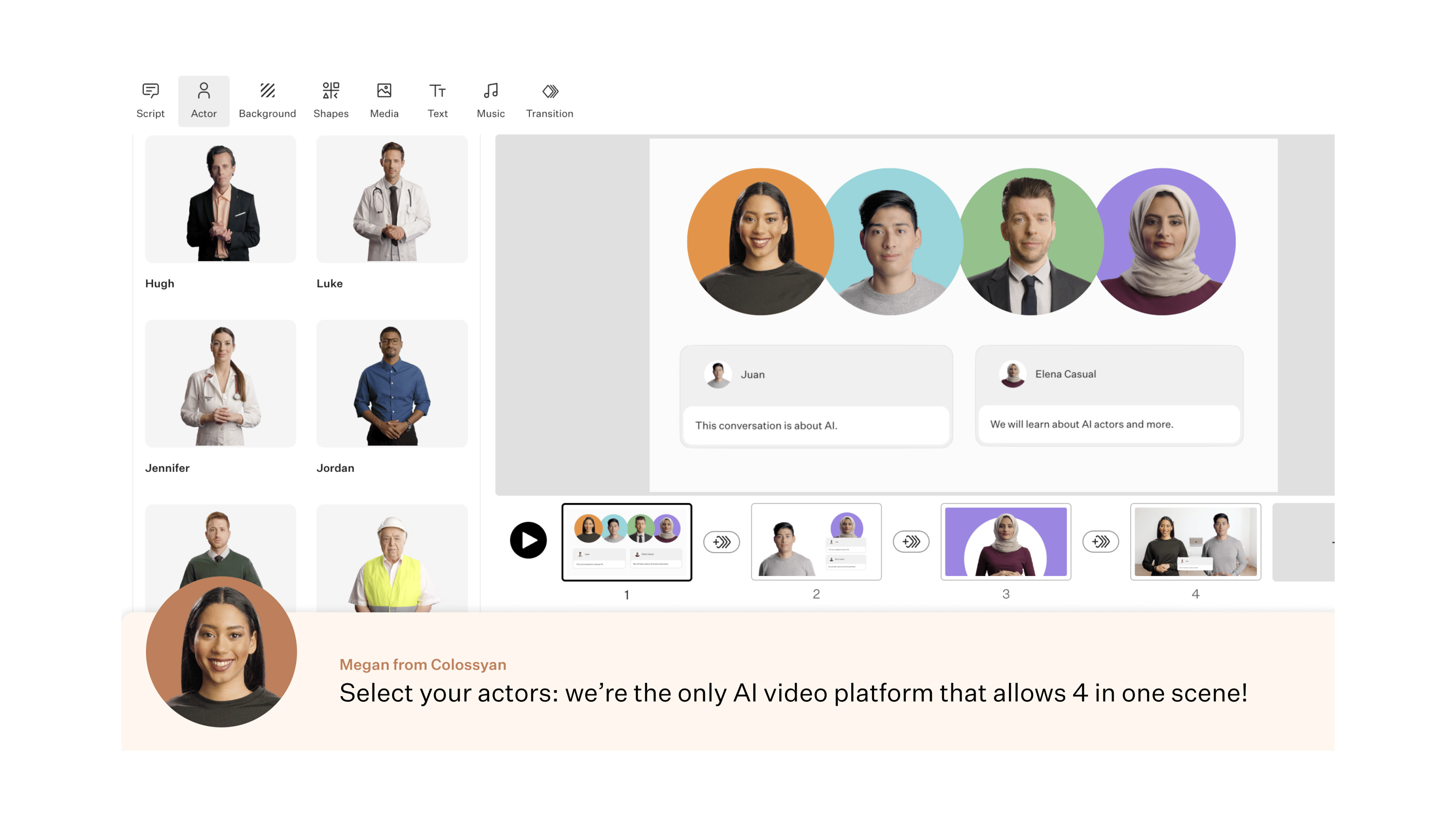
Task: Choose Luke the doctor actor
Action: 392,199
